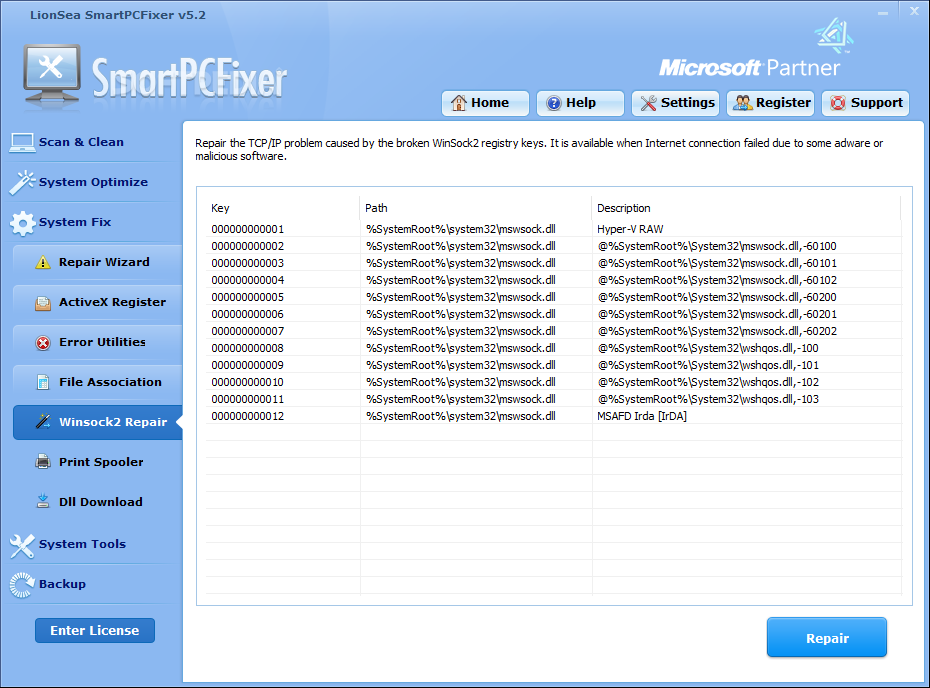Click the System Optimize wand icon

pyautogui.click(x=22, y=183)
